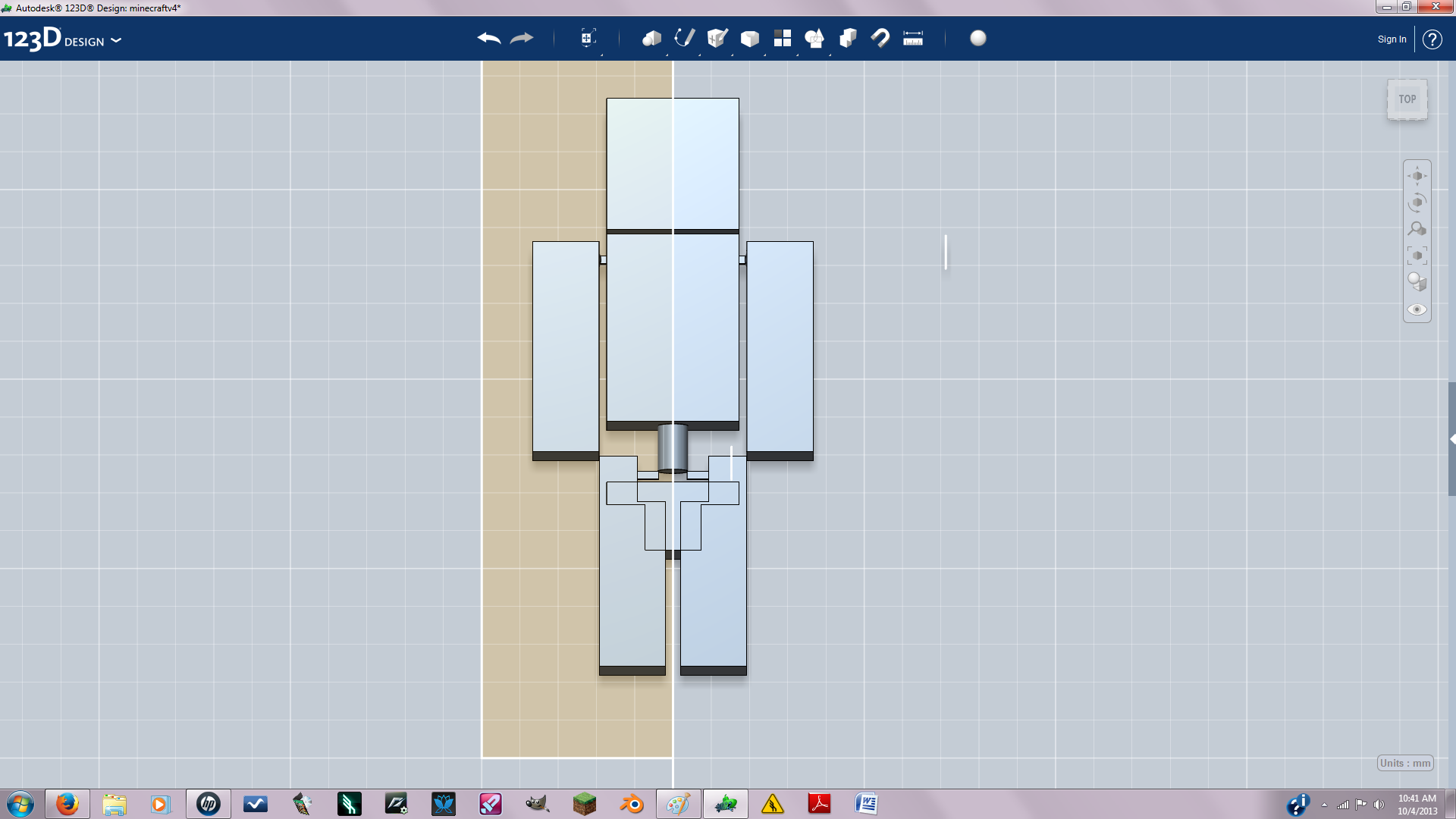The image size is (1456, 819).
Task: Select the Orbit navigation tool
Action: pyautogui.click(x=1417, y=202)
